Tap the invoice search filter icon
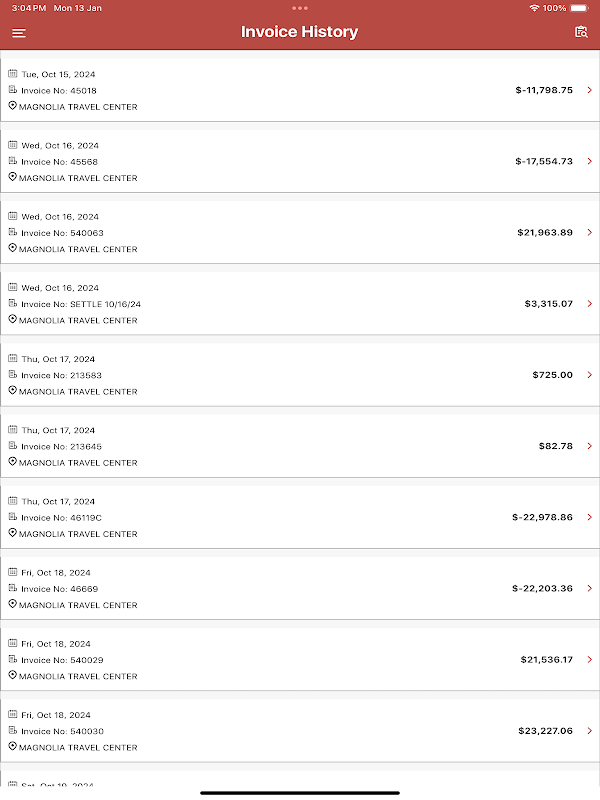 click(x=581, y=33)
